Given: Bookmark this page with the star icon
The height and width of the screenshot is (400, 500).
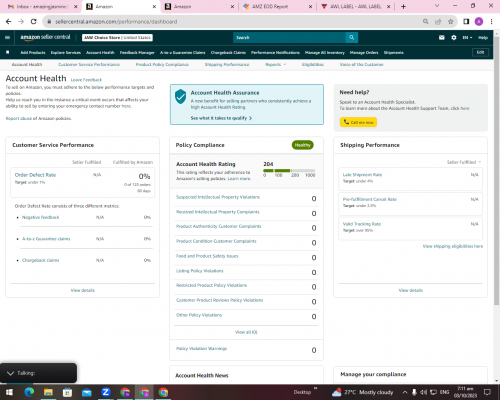Looking at the screenshot, I should tap(451, 22).
